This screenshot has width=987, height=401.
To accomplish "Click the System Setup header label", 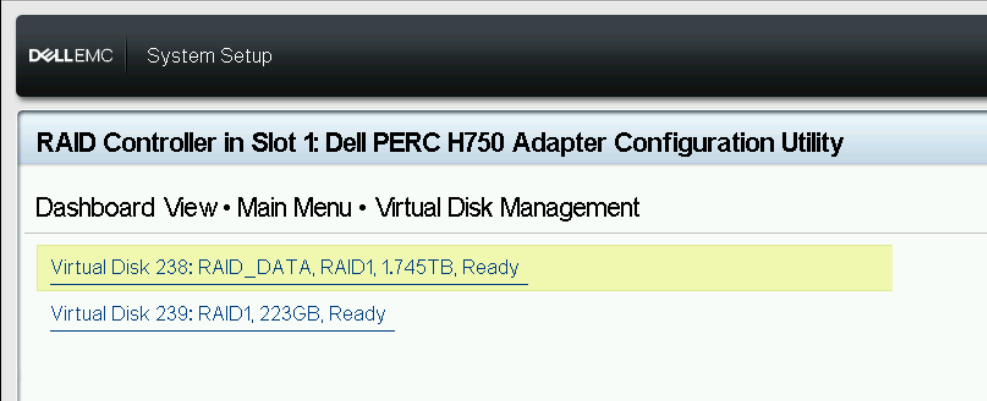I will pyautogui.click(x=210, y=55).
